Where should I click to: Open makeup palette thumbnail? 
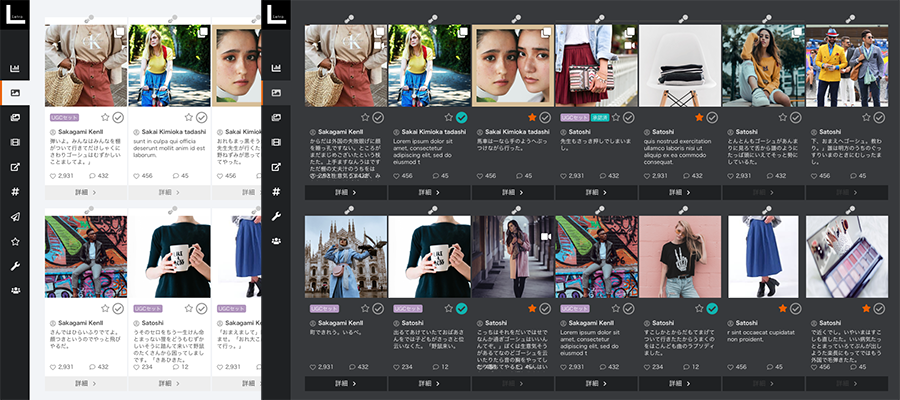(x=847, y=257)
